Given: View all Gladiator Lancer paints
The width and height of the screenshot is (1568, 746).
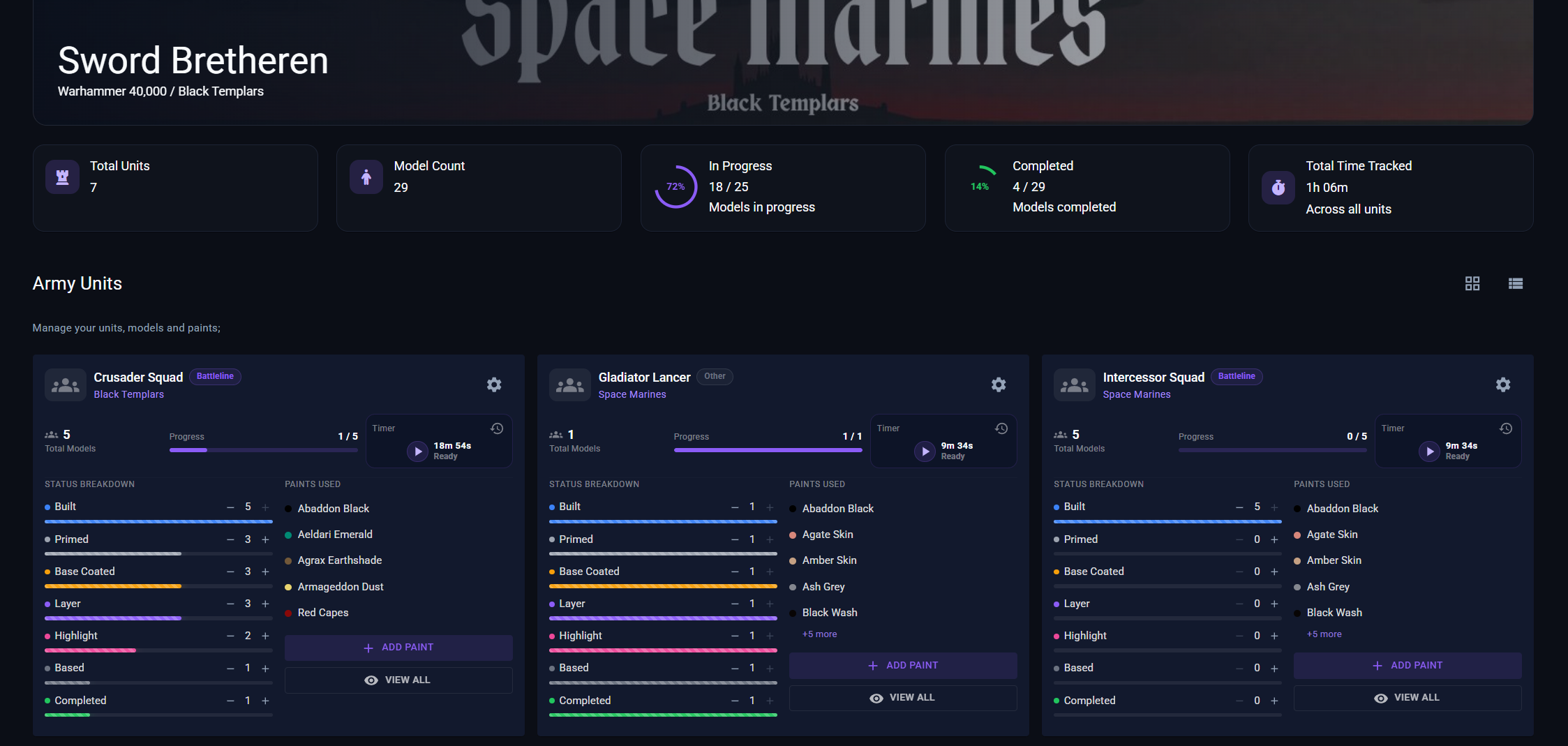Looking at the screenshot, I should pyautogui.click(x=903, y=698).
